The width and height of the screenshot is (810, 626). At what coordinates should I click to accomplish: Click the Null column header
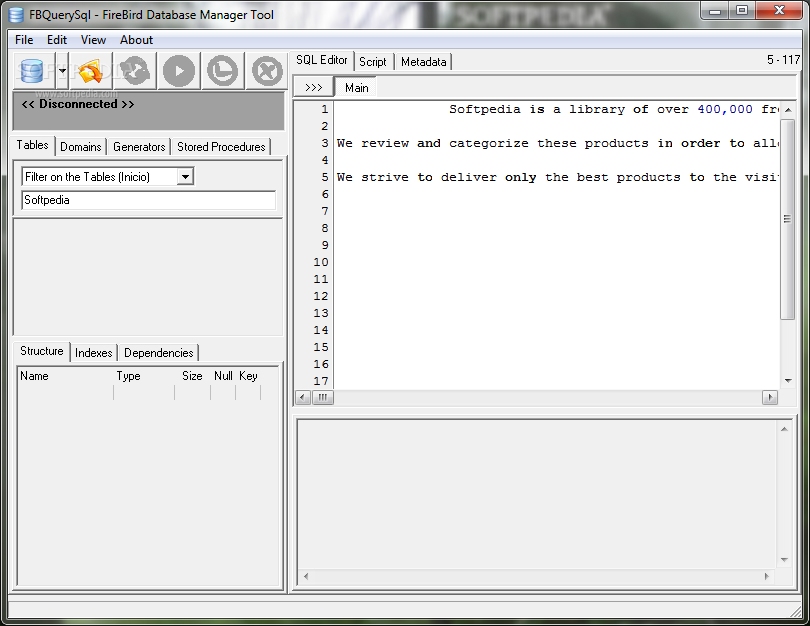(223, 377)
